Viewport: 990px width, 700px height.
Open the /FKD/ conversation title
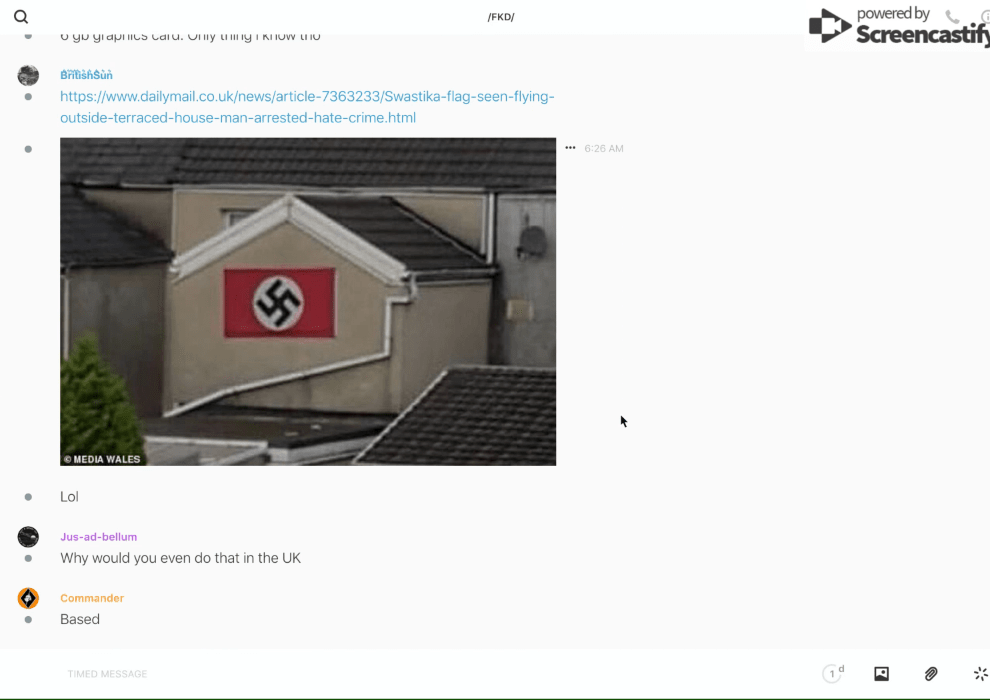500,17
